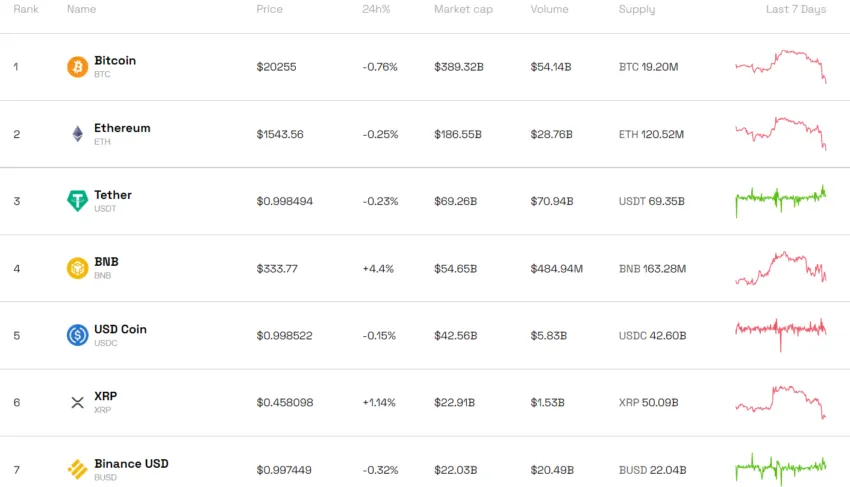Open Bitcoin's 7-day sparkline chart
The width and height of the screenshot is (850, 487).
pos(781,66)
